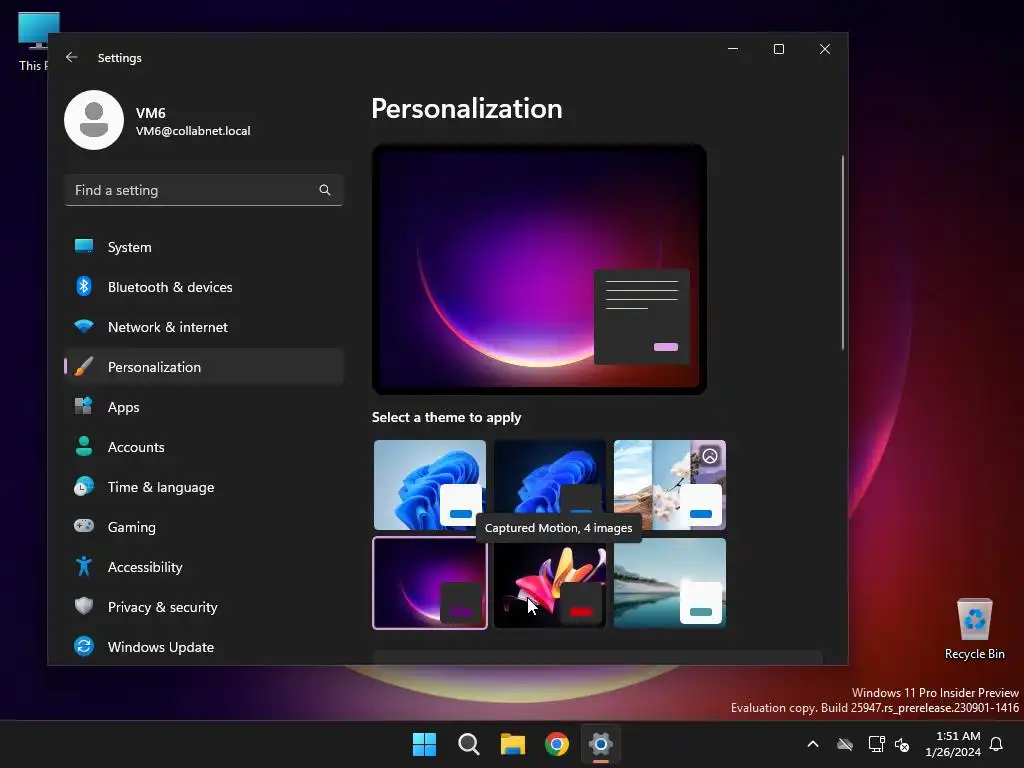Open the Recycle Bin desktop icon
This screenshot has height=768, width=1024.
(974, 628)
